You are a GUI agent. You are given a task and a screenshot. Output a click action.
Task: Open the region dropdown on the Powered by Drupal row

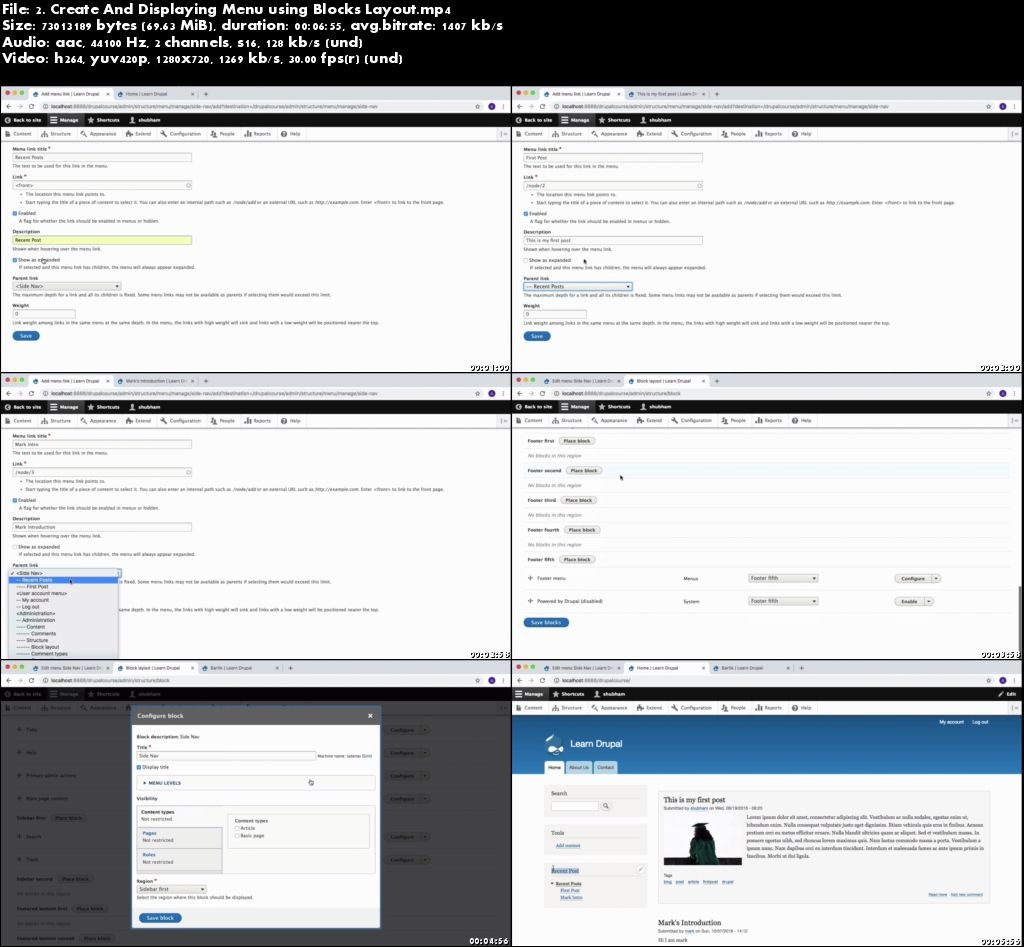[x=783, y=601]
